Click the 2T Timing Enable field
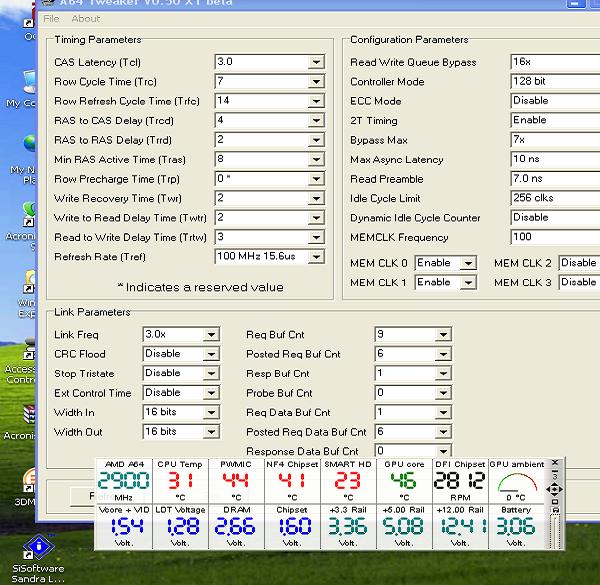This screenshot has height=585, width=600. (x=555, y=121)
